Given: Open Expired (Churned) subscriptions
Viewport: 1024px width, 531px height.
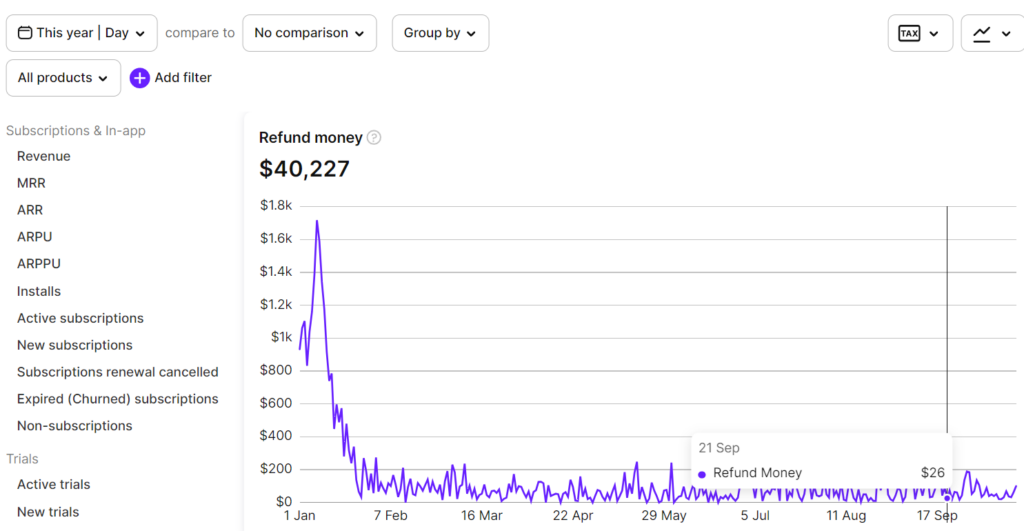Looking at the screenshot, I should click(x=118, y=399).
